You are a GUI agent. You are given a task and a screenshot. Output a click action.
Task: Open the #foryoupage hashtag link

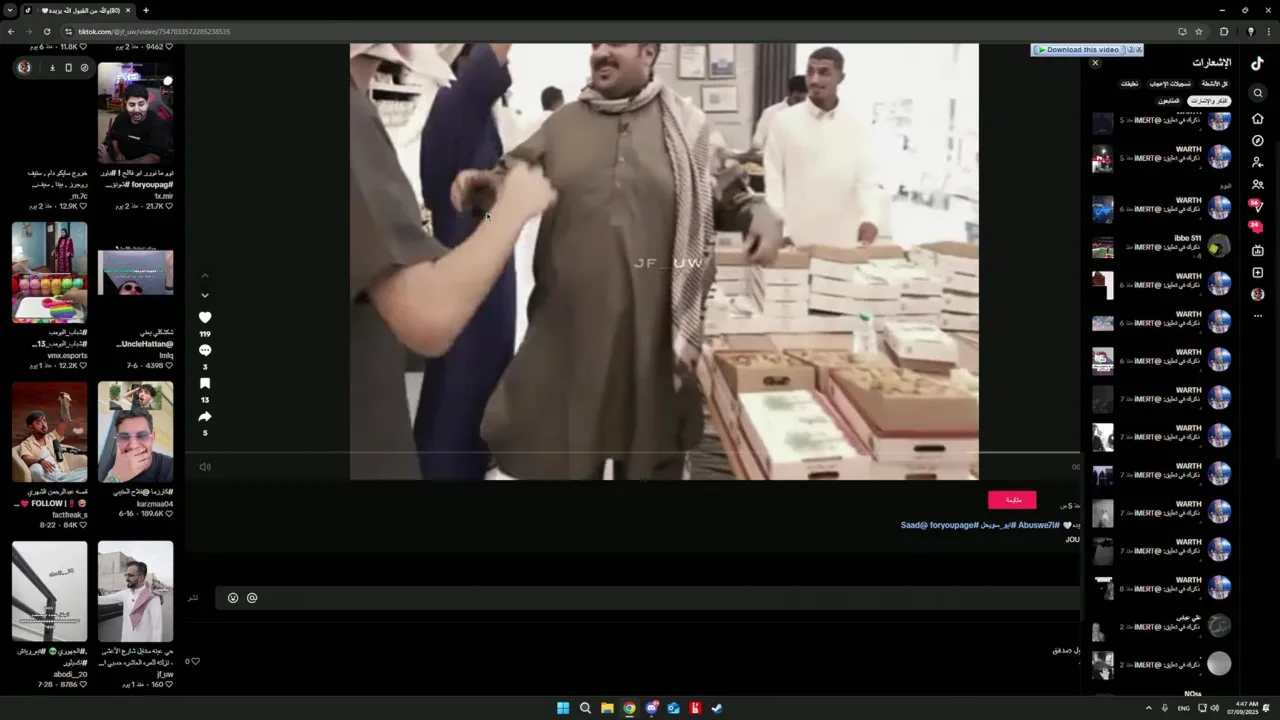[x=955, y=525]
